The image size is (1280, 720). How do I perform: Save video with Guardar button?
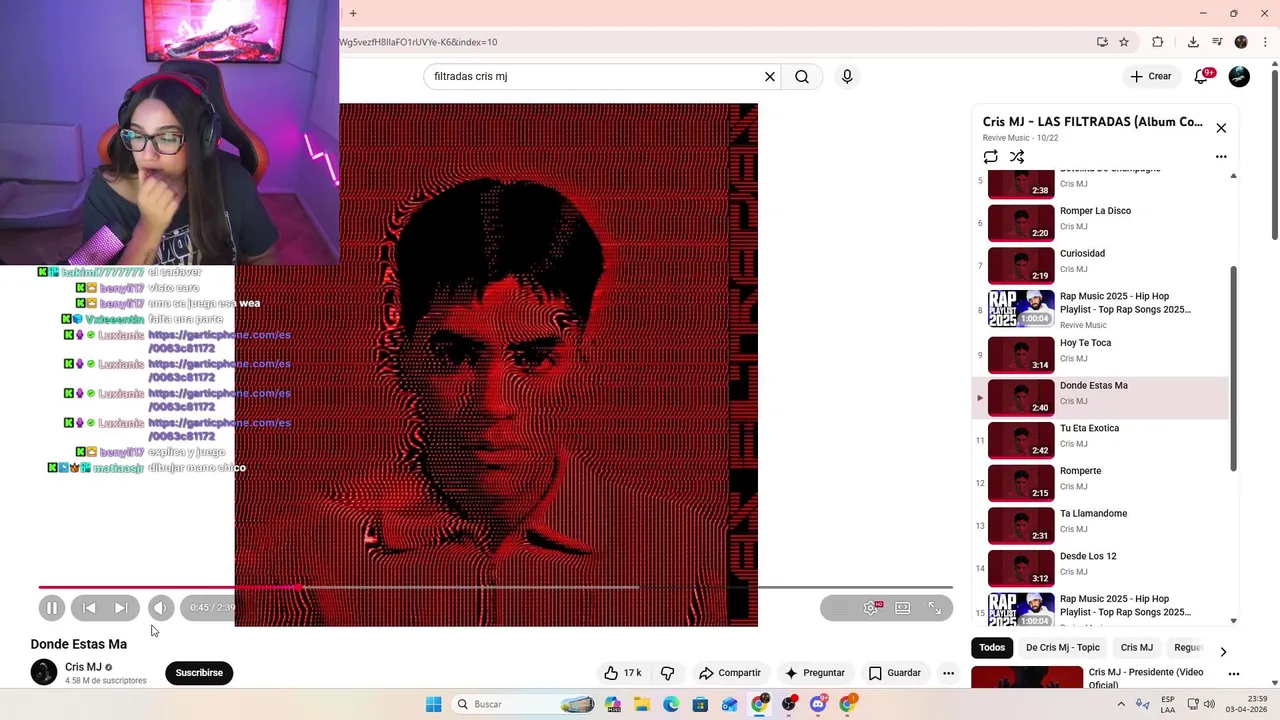[894, 673]
